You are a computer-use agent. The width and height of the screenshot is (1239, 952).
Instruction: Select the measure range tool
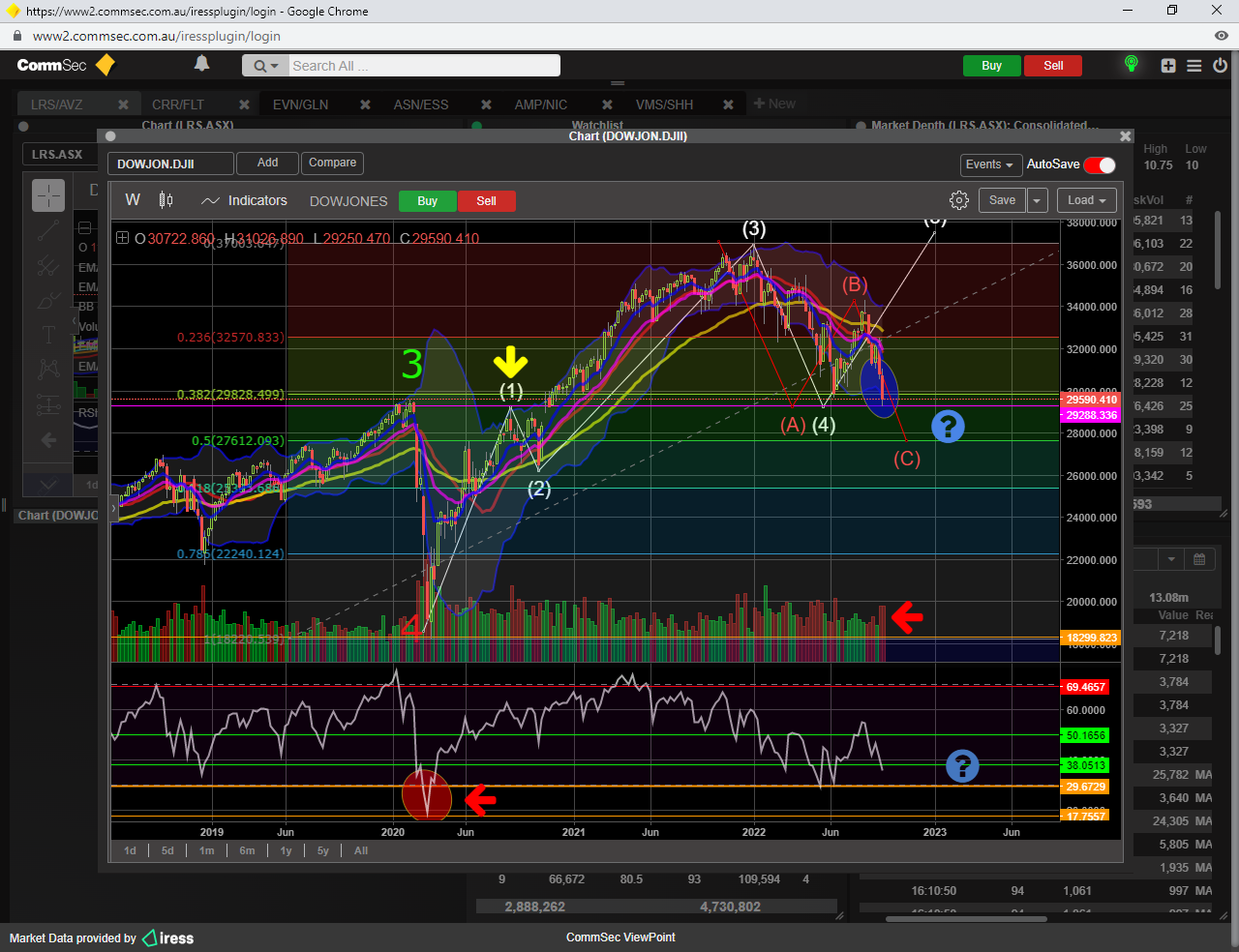(x=48, y=405)
